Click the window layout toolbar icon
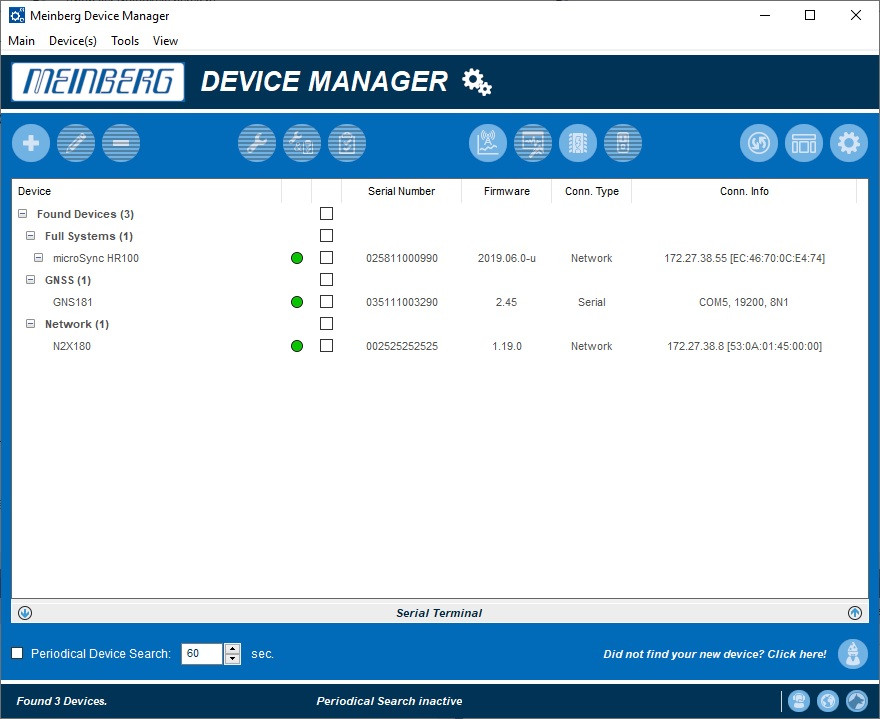 (x=804, y=144)
